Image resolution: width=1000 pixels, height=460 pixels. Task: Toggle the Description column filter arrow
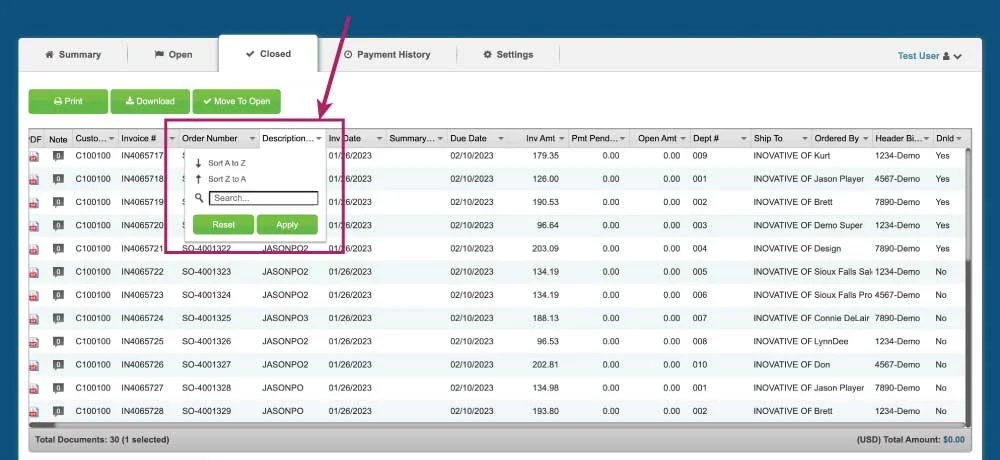click(319, 138)
